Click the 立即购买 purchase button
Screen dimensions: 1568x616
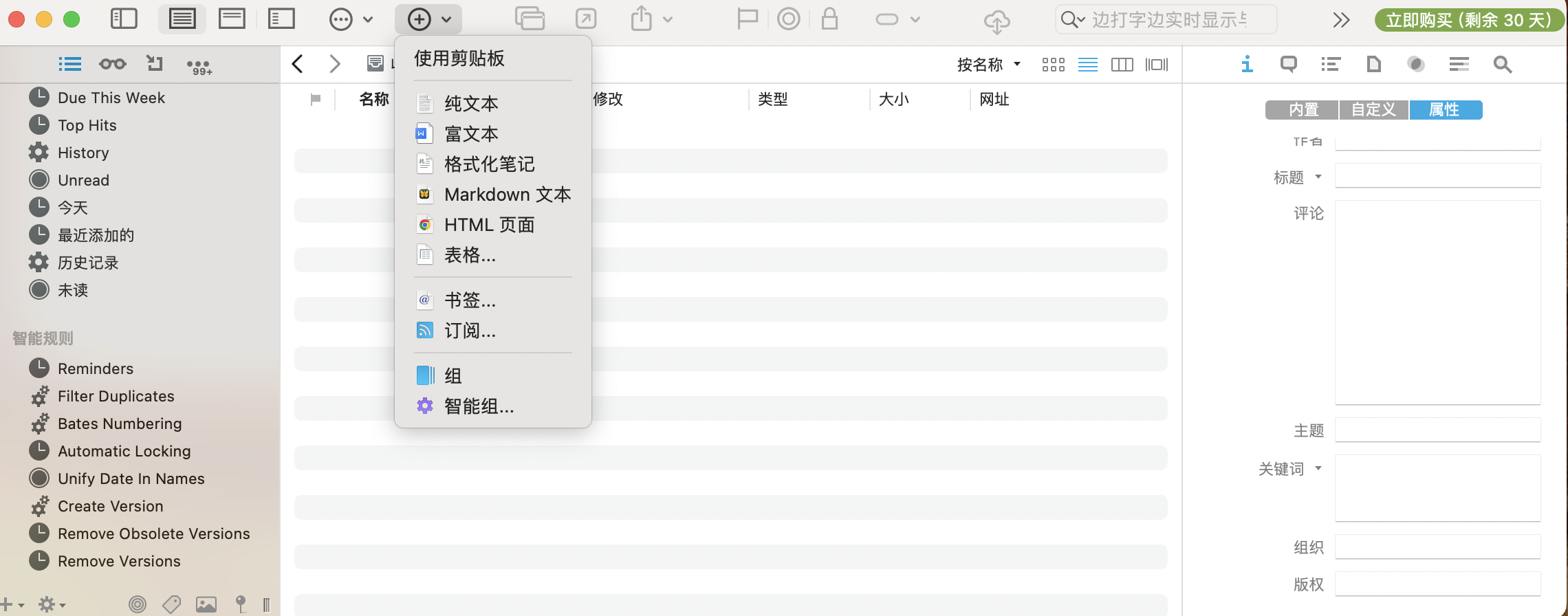coord(1468,20)
